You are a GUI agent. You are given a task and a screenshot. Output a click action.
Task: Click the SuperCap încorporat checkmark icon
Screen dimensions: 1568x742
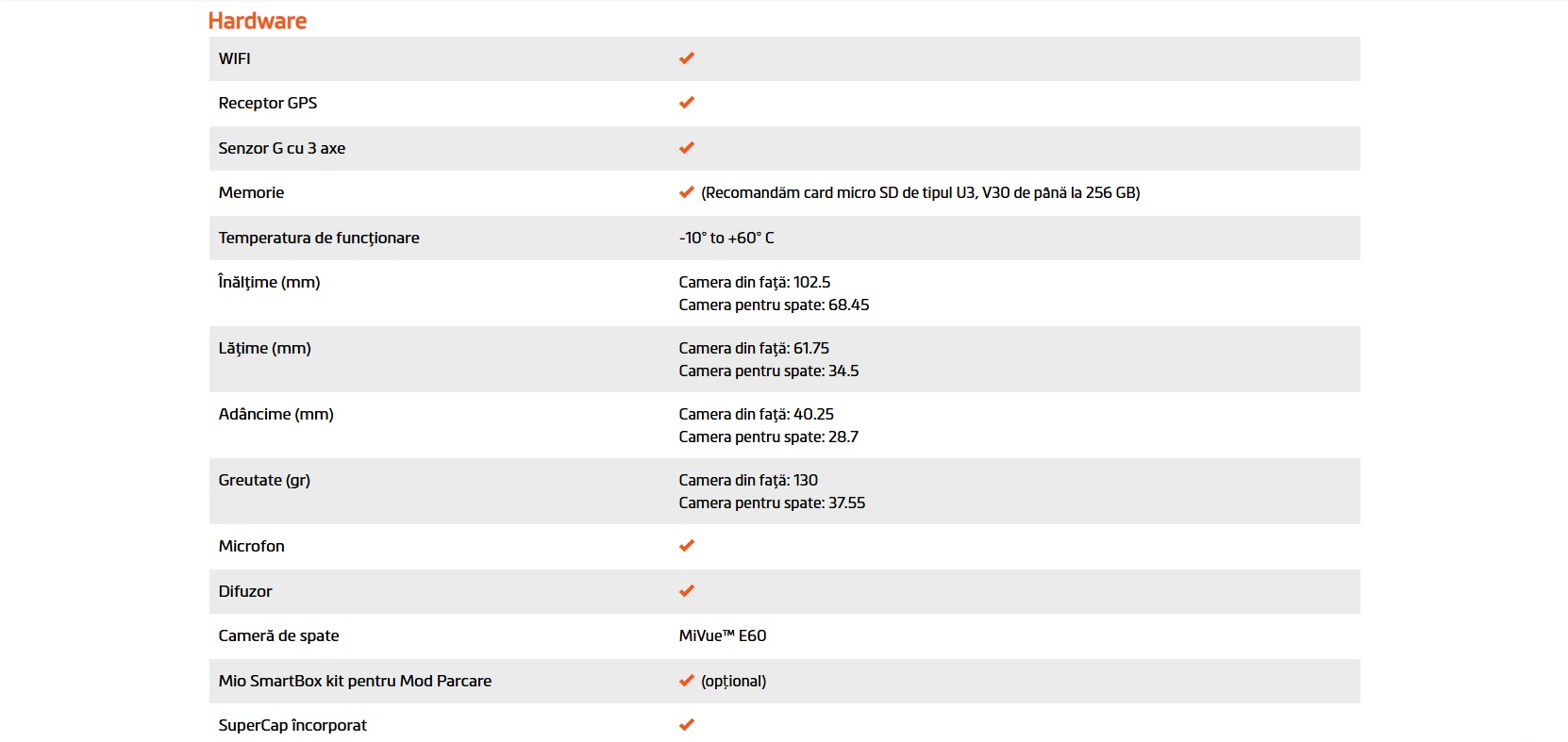[x=687, y=725]
